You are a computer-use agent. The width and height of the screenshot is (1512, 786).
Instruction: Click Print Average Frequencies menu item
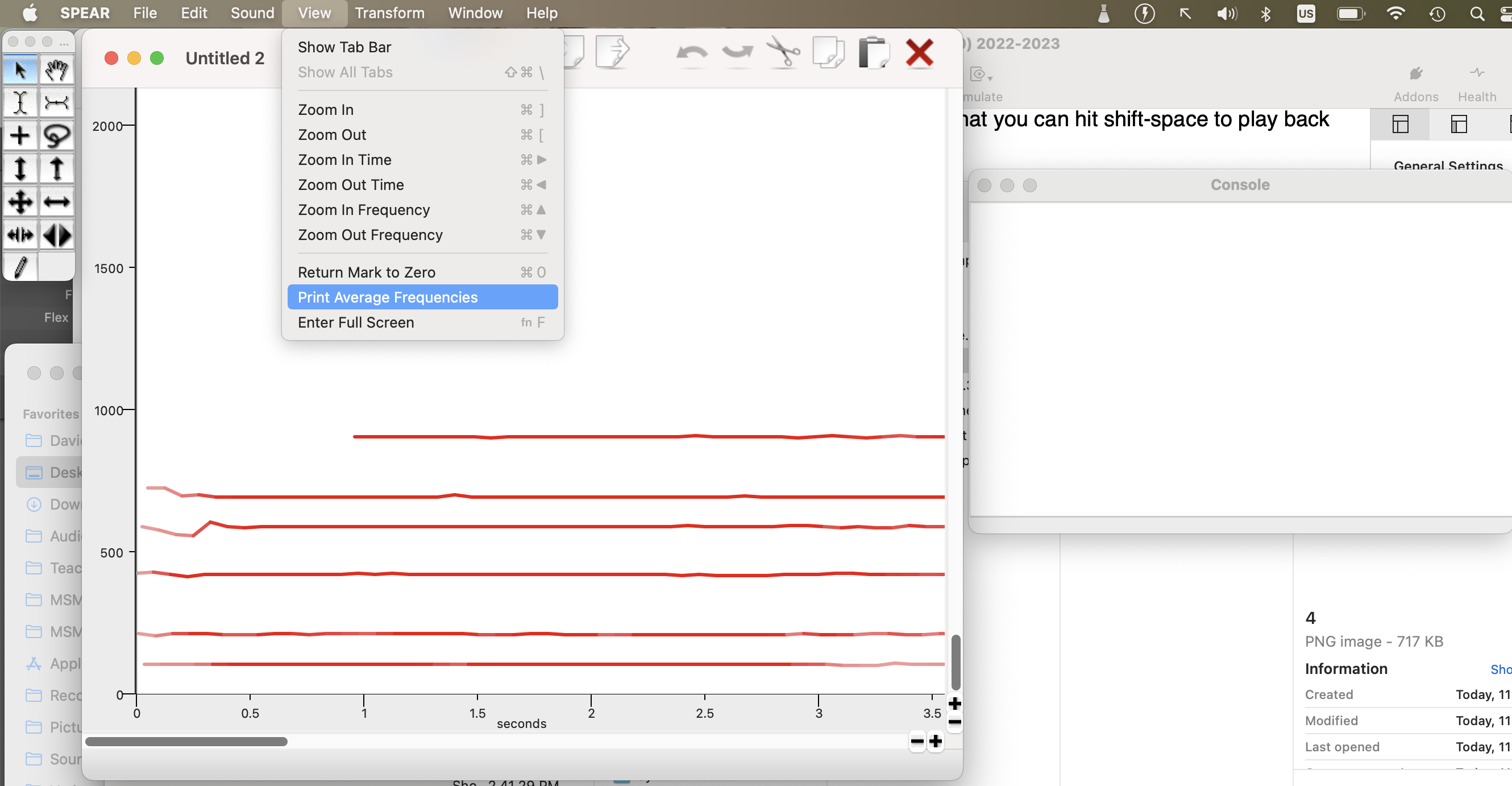[388, 297]
